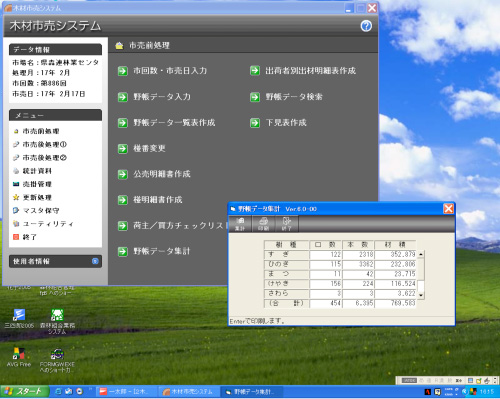Click the green arrow beside 野帳データ一覧表作成
500x399 pixels.
123,123
